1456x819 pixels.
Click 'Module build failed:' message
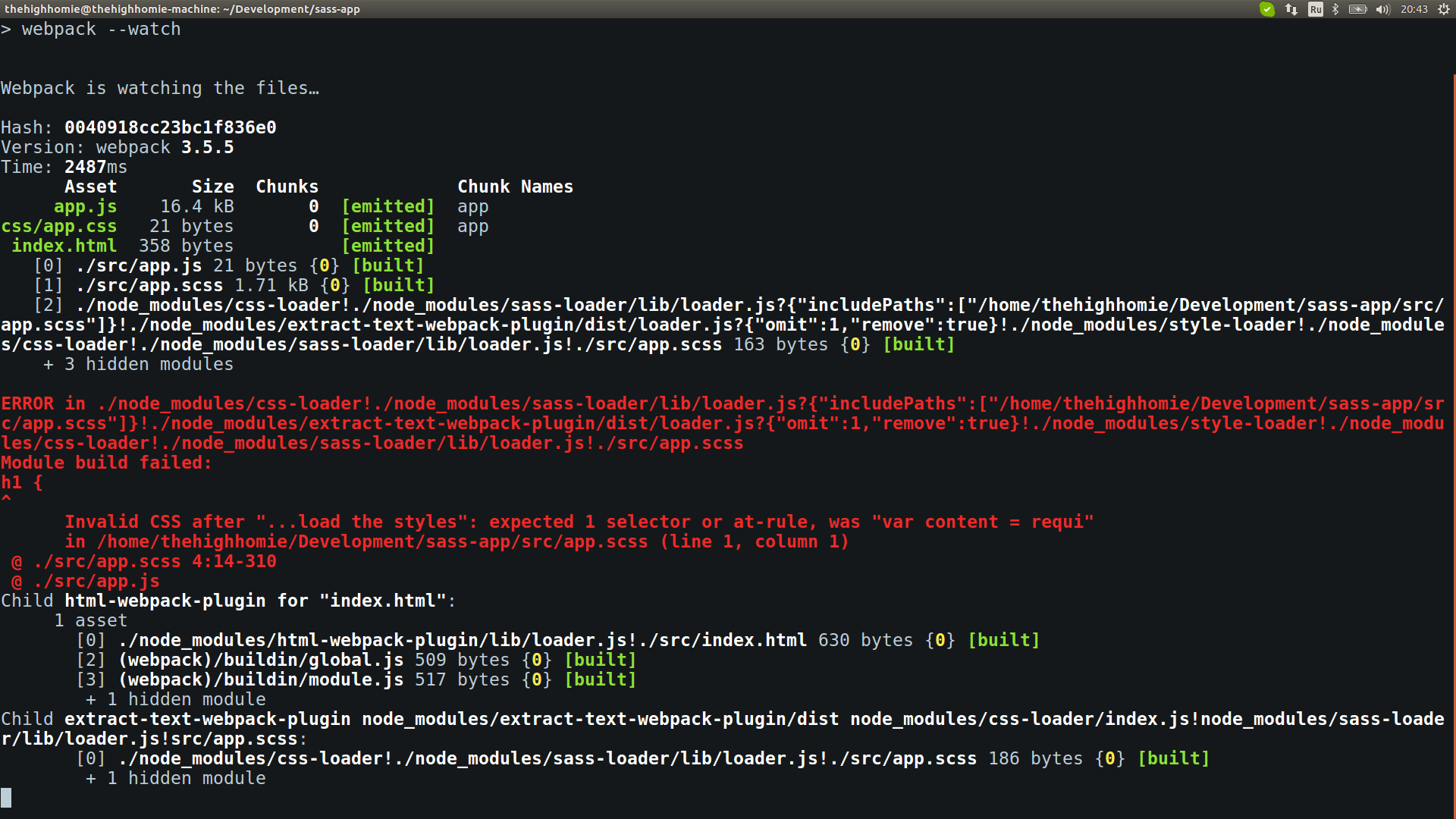pos(107,463)
